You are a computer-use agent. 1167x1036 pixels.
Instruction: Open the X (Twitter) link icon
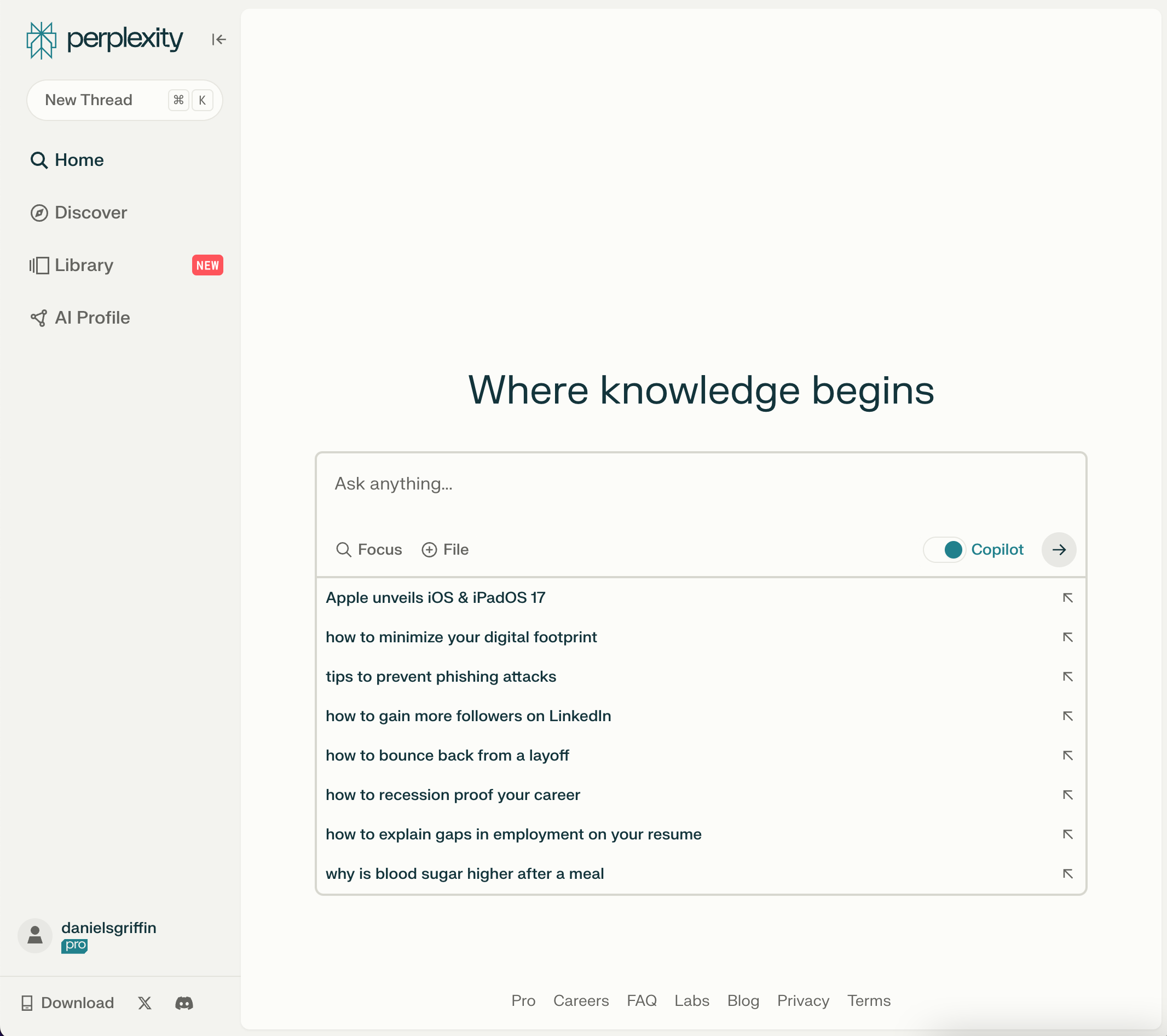[145, 1003]
